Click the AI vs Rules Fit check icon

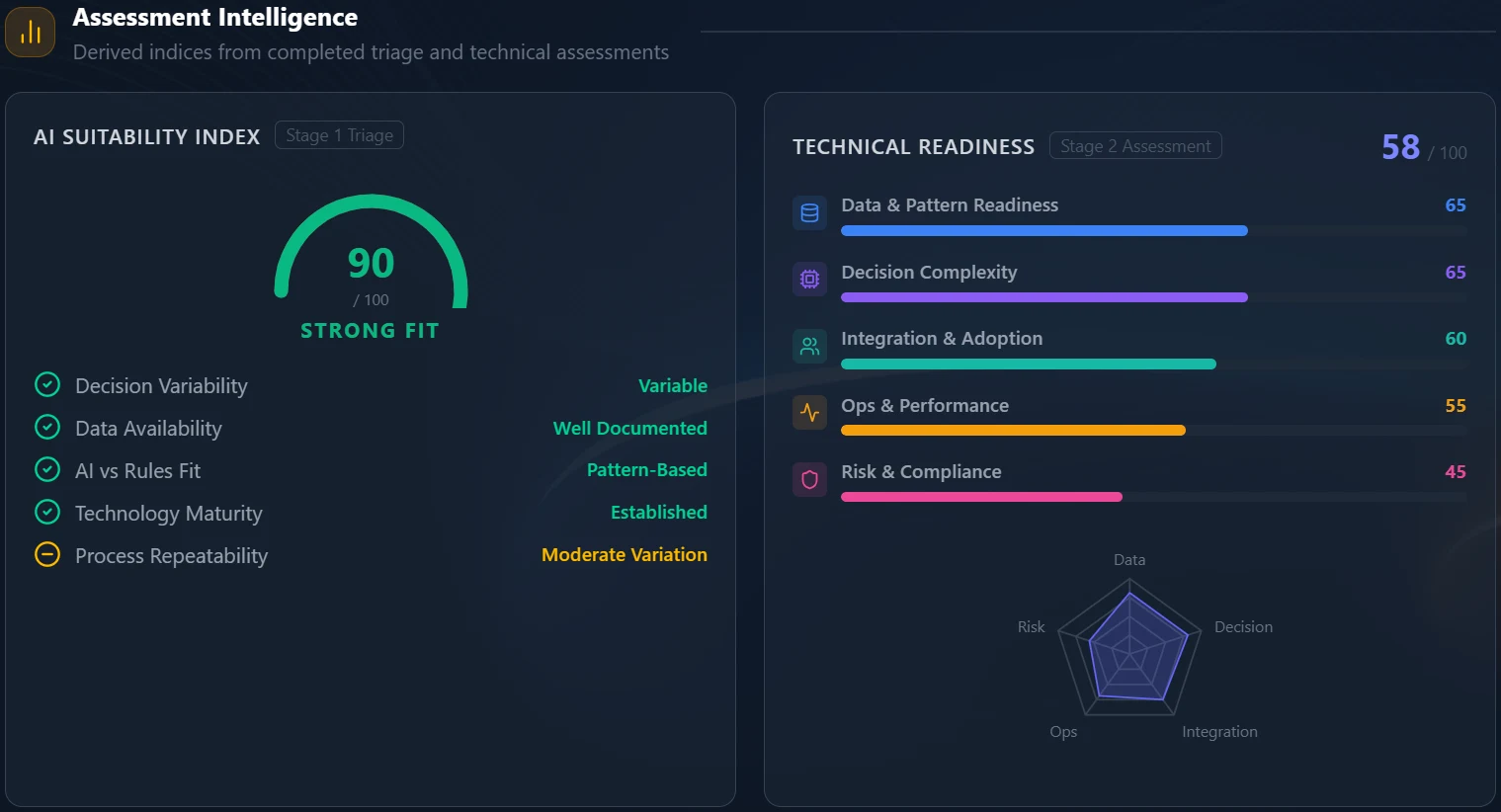point(47,469)
